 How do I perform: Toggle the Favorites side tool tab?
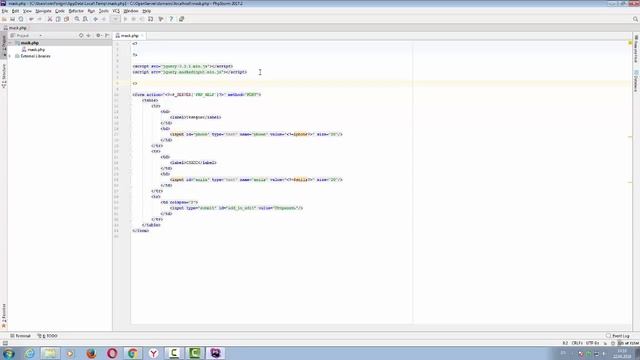[4, 315]
